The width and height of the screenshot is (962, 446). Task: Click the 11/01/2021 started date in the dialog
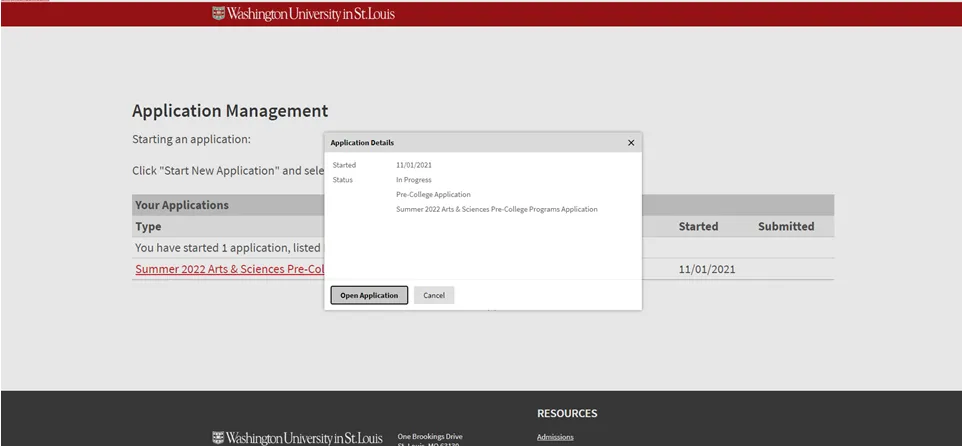414,165
